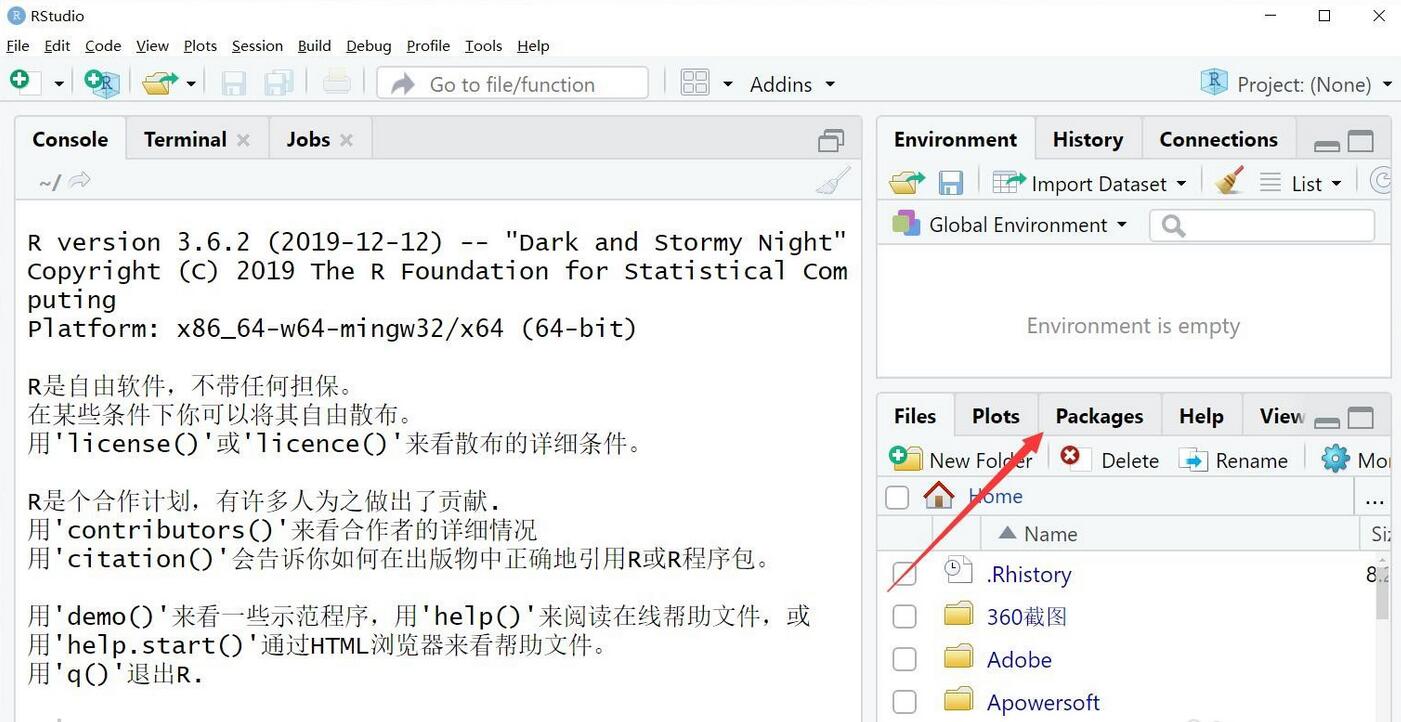Check the Apowersoft folder checkbox
The image size is (1401, 722).
point(904,702)
